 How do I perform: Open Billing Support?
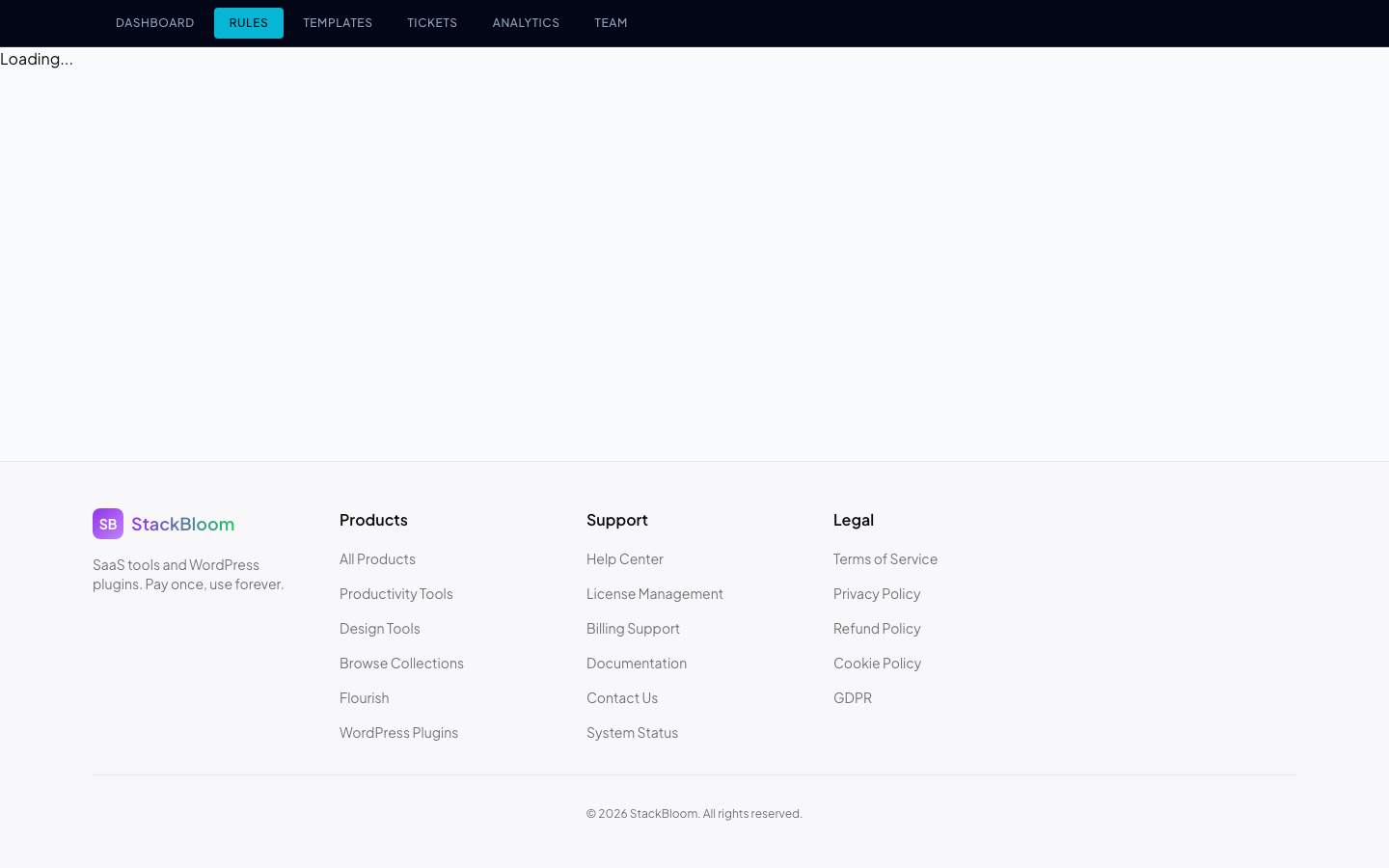[633, 628]
